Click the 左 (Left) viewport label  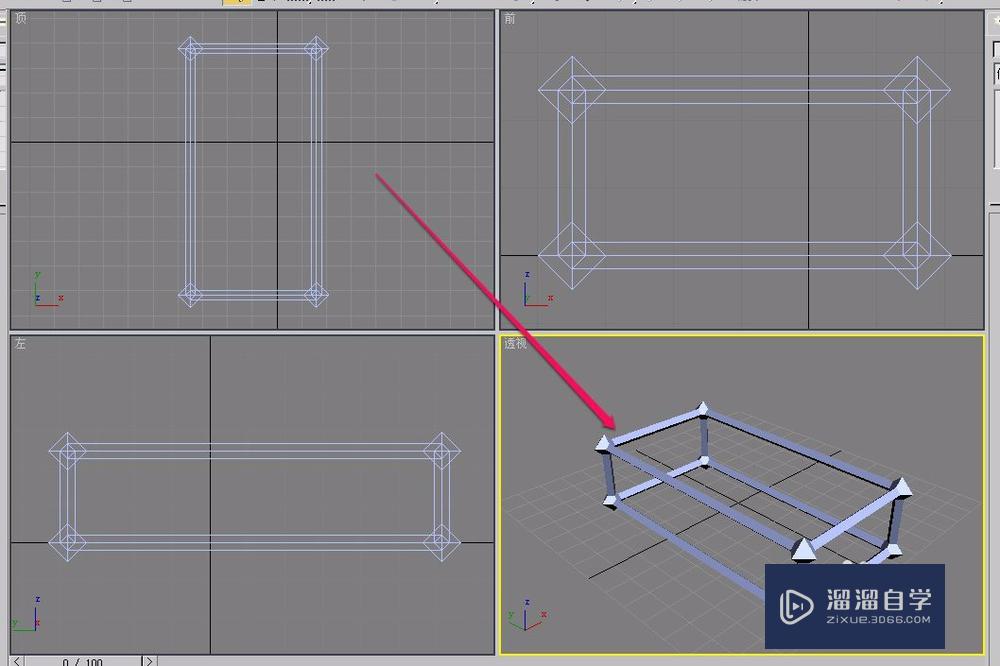point(20,343)
